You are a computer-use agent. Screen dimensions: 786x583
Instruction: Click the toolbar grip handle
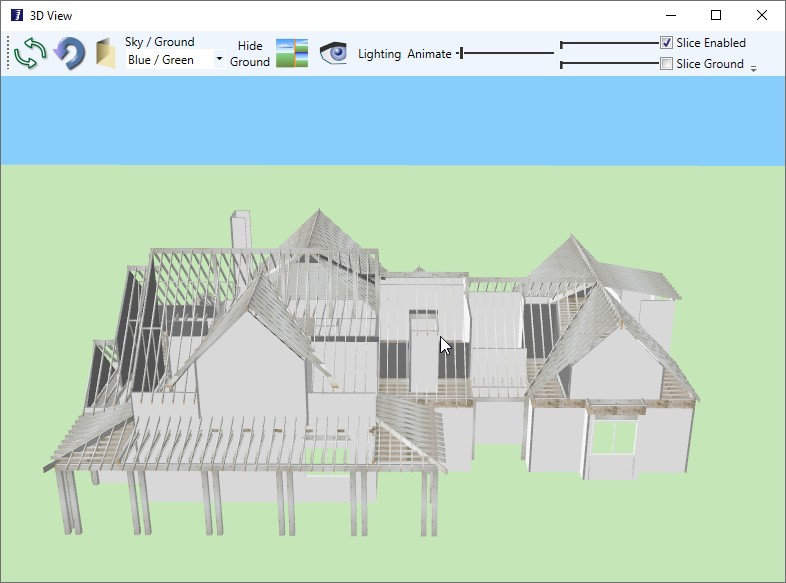click(8, 53)
